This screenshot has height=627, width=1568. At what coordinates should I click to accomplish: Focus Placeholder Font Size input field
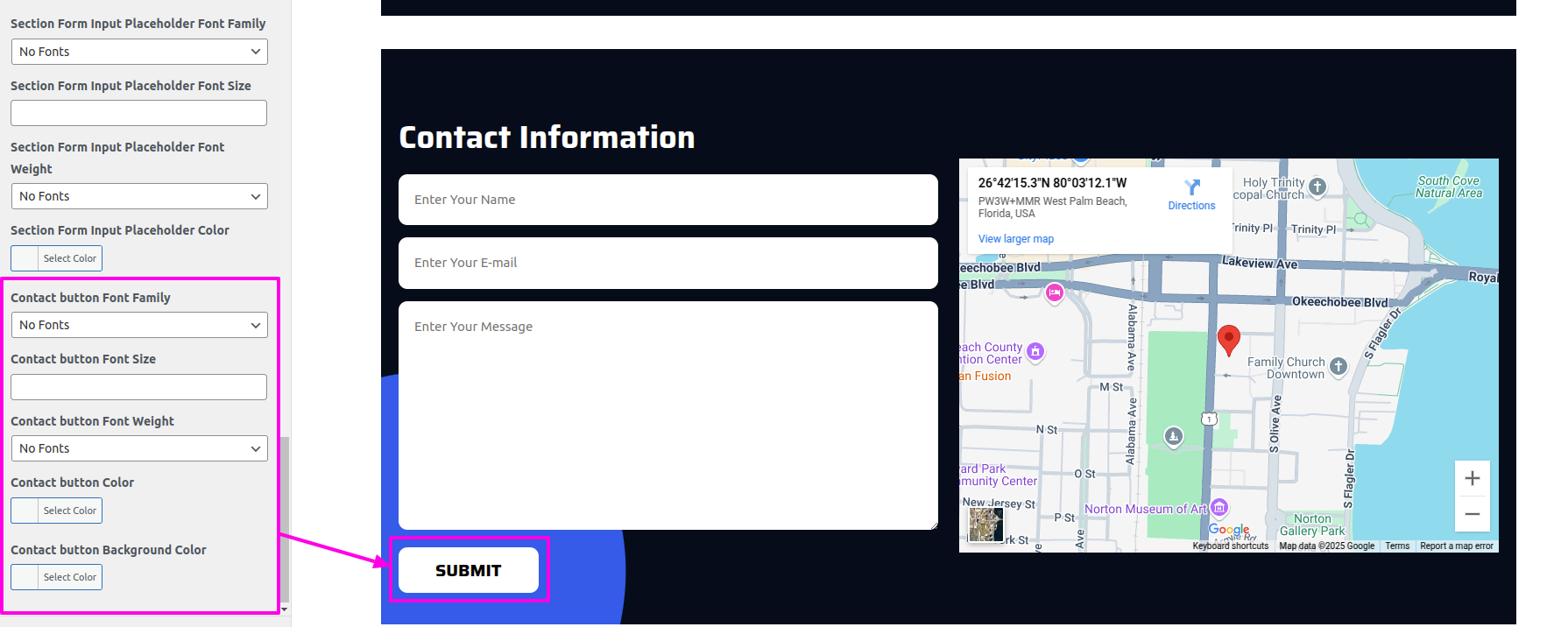point(138,113)
